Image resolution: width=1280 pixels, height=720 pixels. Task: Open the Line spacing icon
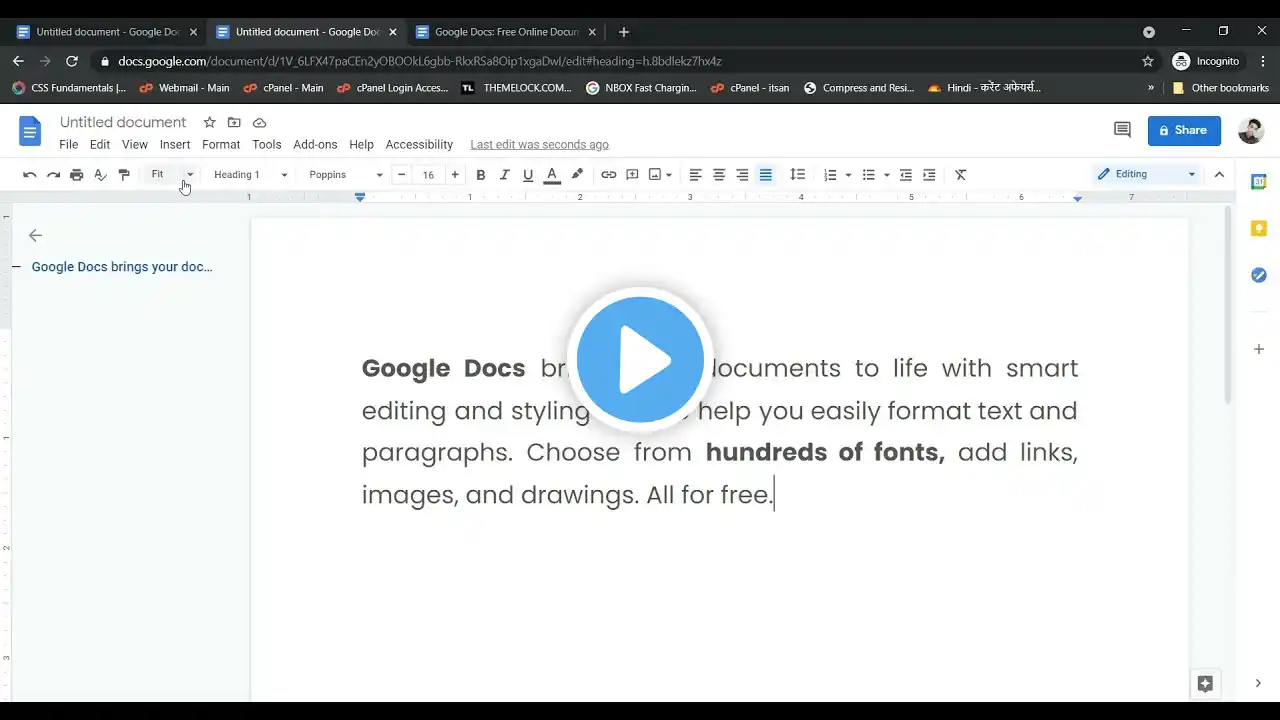pos(797,175)
